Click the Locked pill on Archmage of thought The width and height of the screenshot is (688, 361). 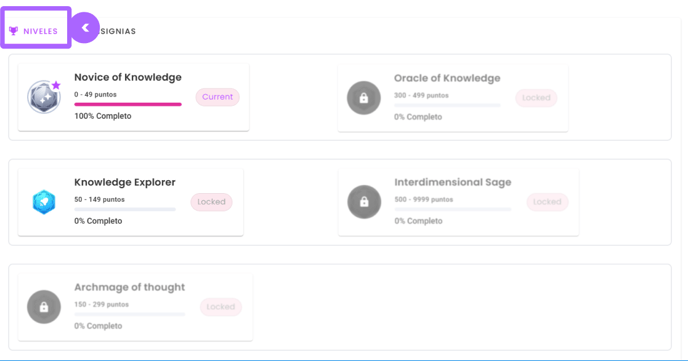point(221,307)
